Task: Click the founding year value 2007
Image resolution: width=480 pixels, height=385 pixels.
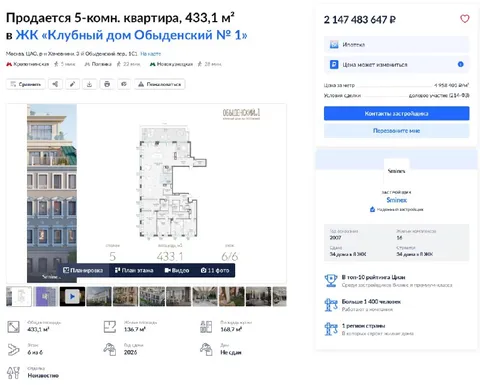Action: pyautogui.click(x=335, y=238)
